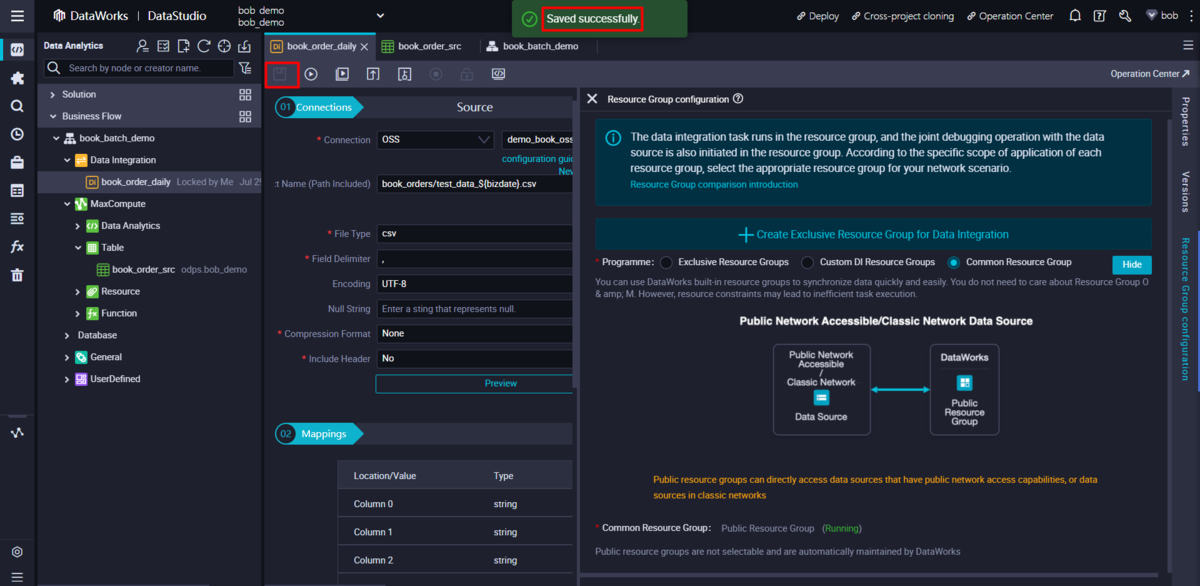Click the Preview button
The width and height of the screenshot is (1200, 586).
pyautogui.click(x=501, y=384)
